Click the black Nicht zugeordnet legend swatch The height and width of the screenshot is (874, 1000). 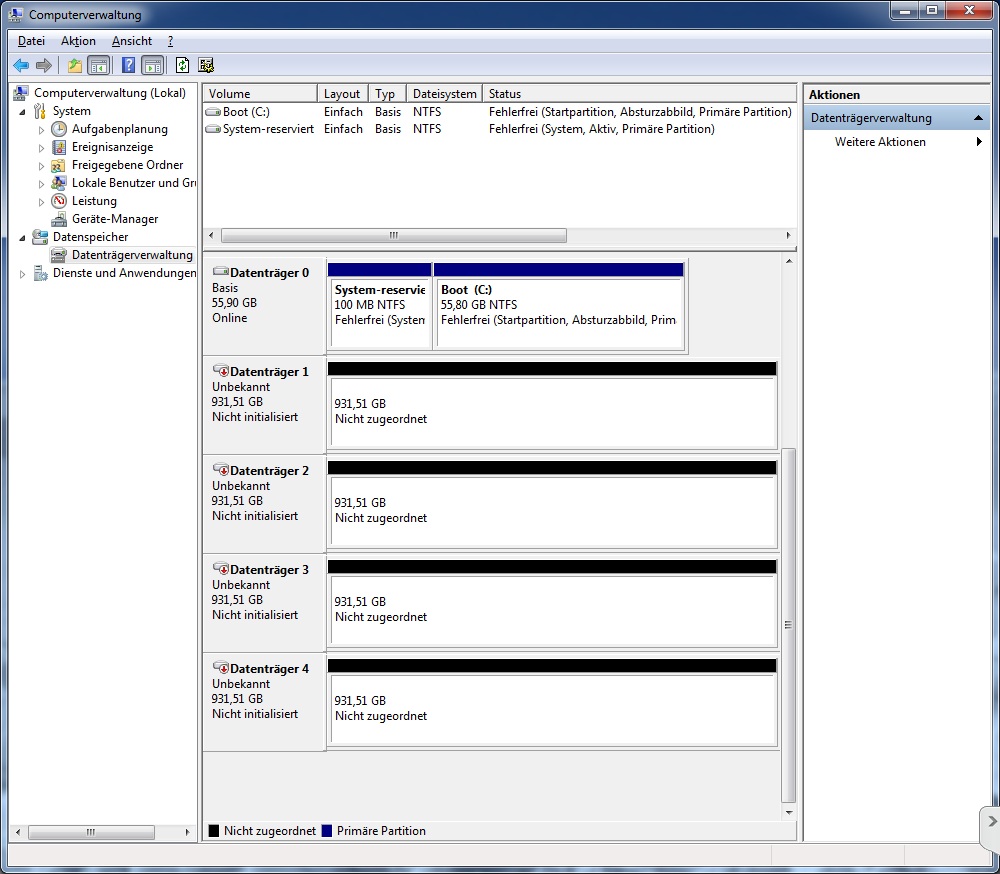tap(214, 831)
